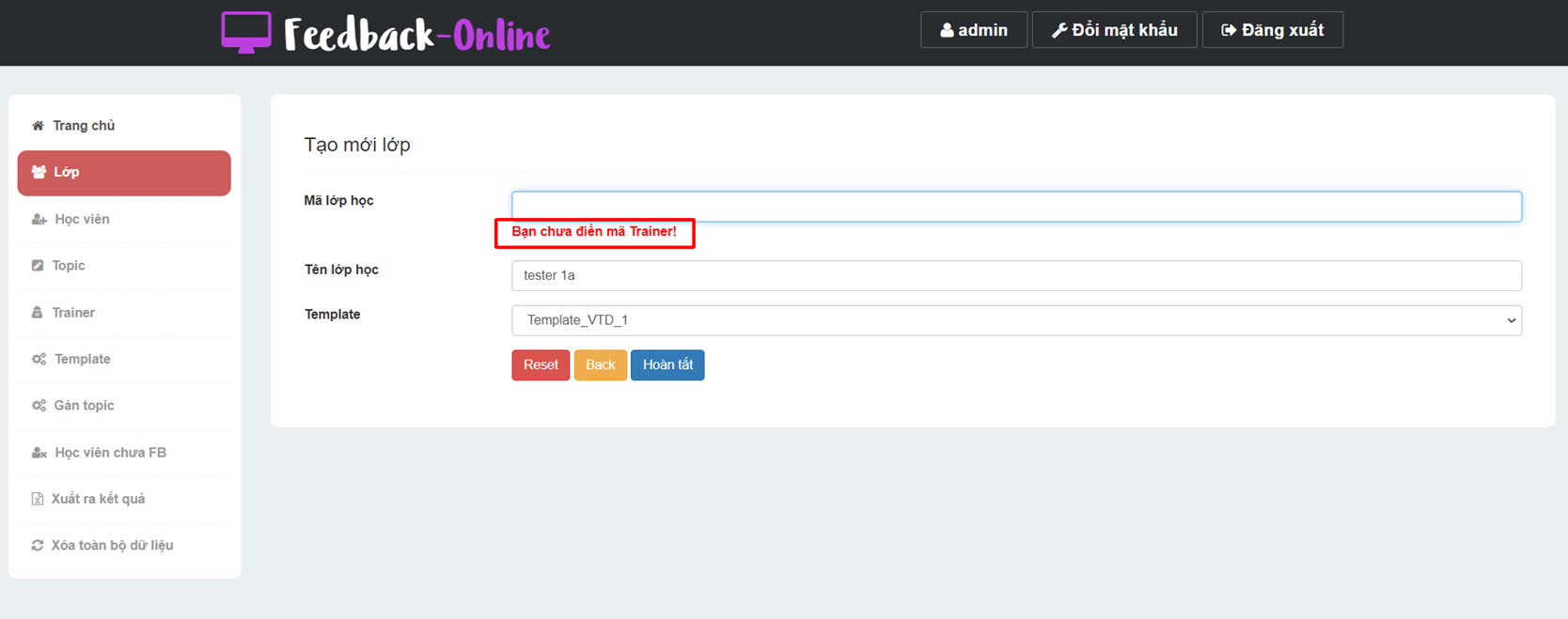Go to the Topic sidebar item
Viewport: 1568px width, 619px height.
[124, 266]
